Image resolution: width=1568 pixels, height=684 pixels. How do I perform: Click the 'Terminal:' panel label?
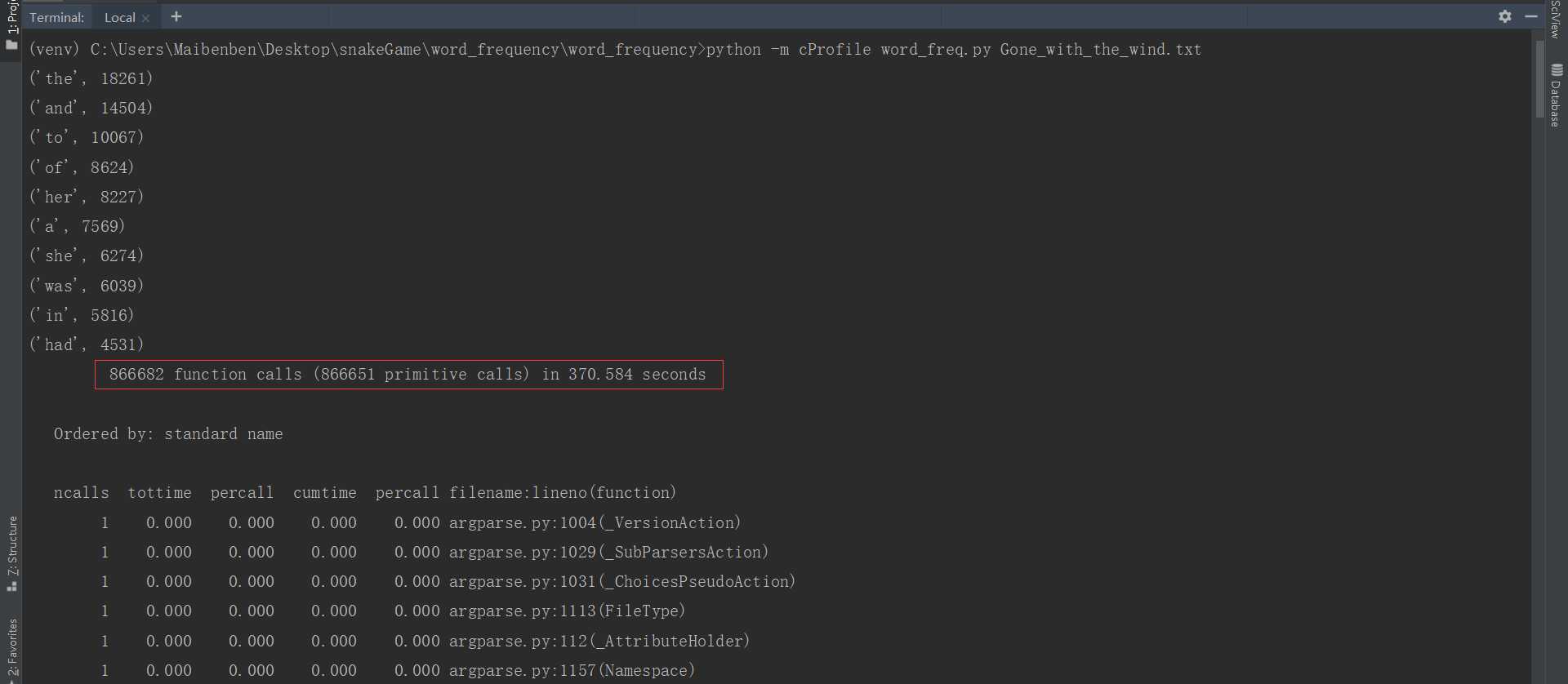point(56,17)
